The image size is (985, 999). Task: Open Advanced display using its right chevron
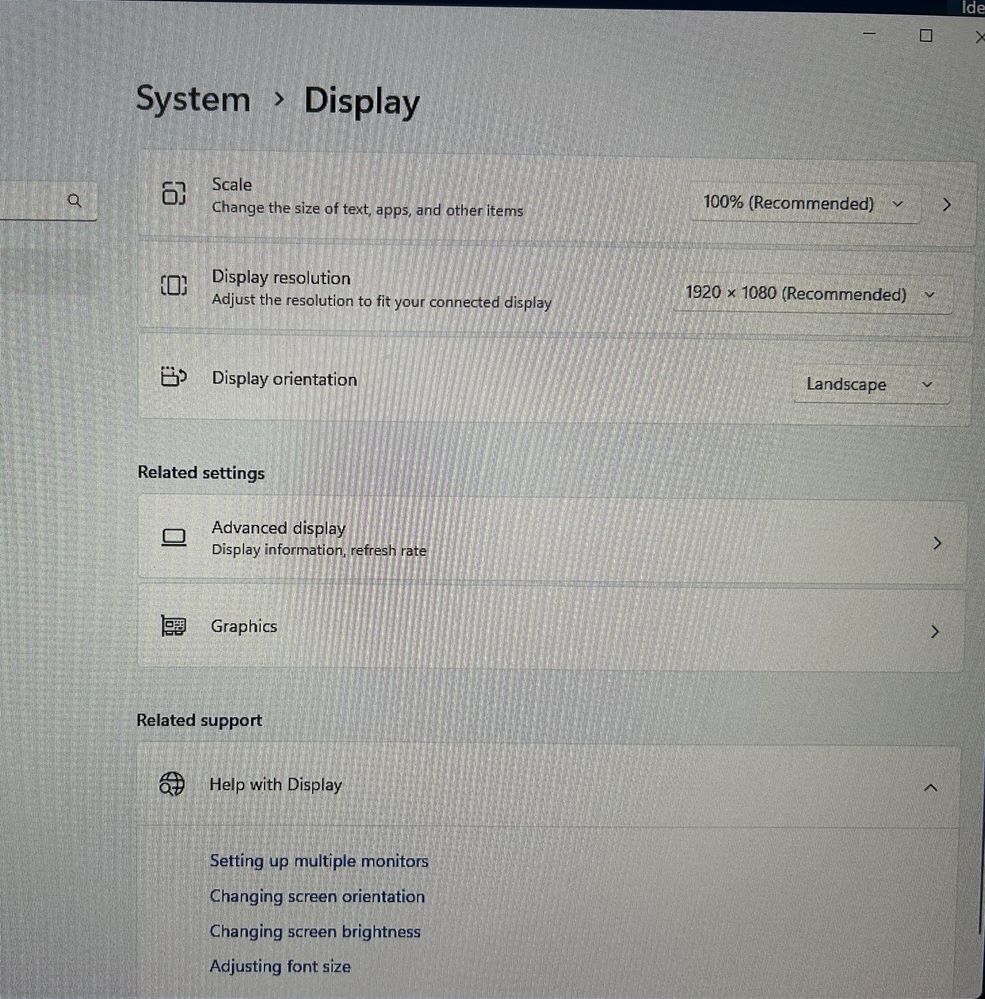tap(936, 543)
